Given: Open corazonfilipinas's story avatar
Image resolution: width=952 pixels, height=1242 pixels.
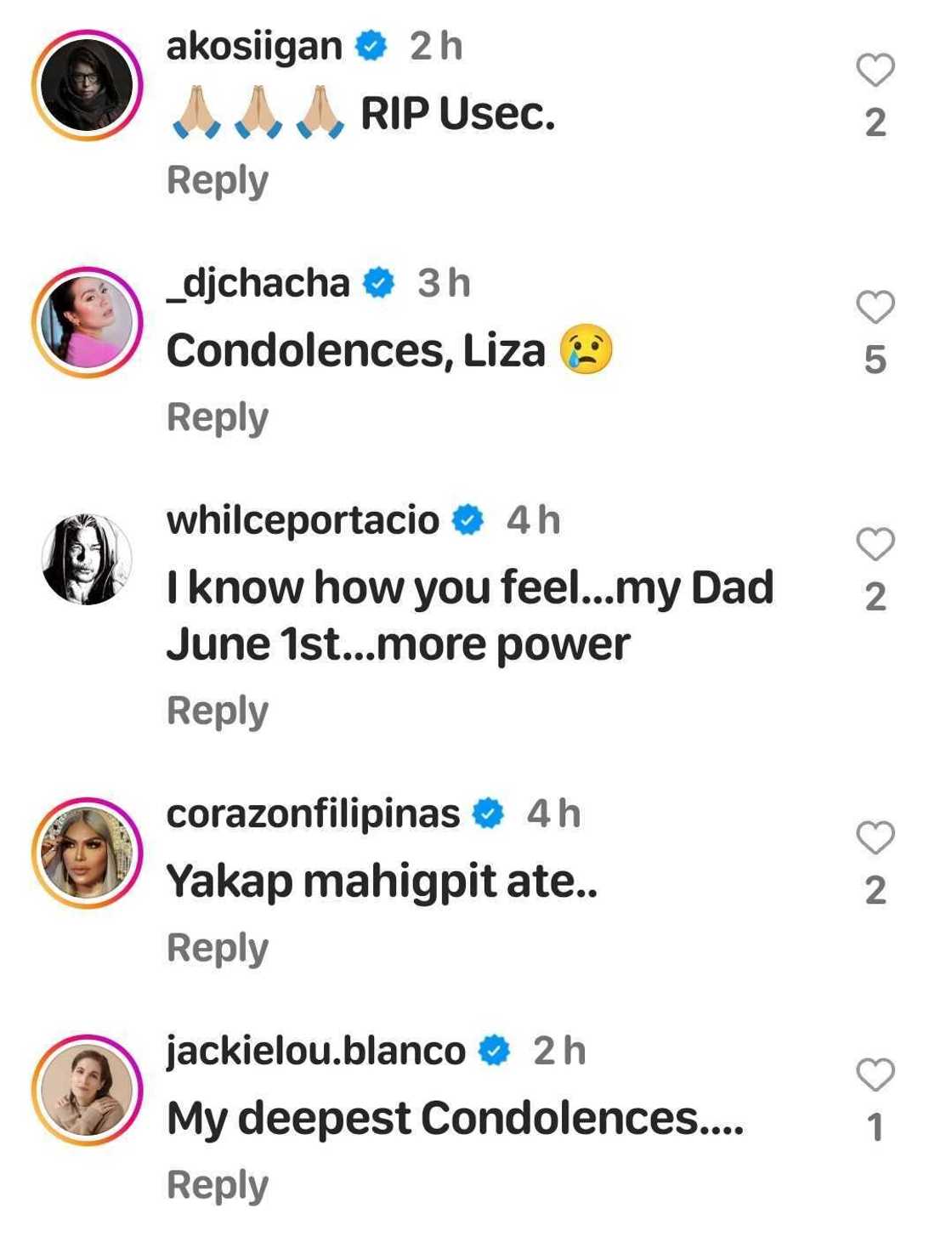Looking at the screenshot, I should [x=87, y=854].
